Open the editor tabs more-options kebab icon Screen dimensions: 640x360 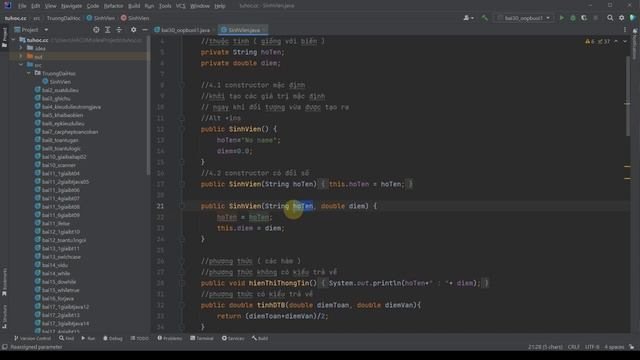point(624,30)
